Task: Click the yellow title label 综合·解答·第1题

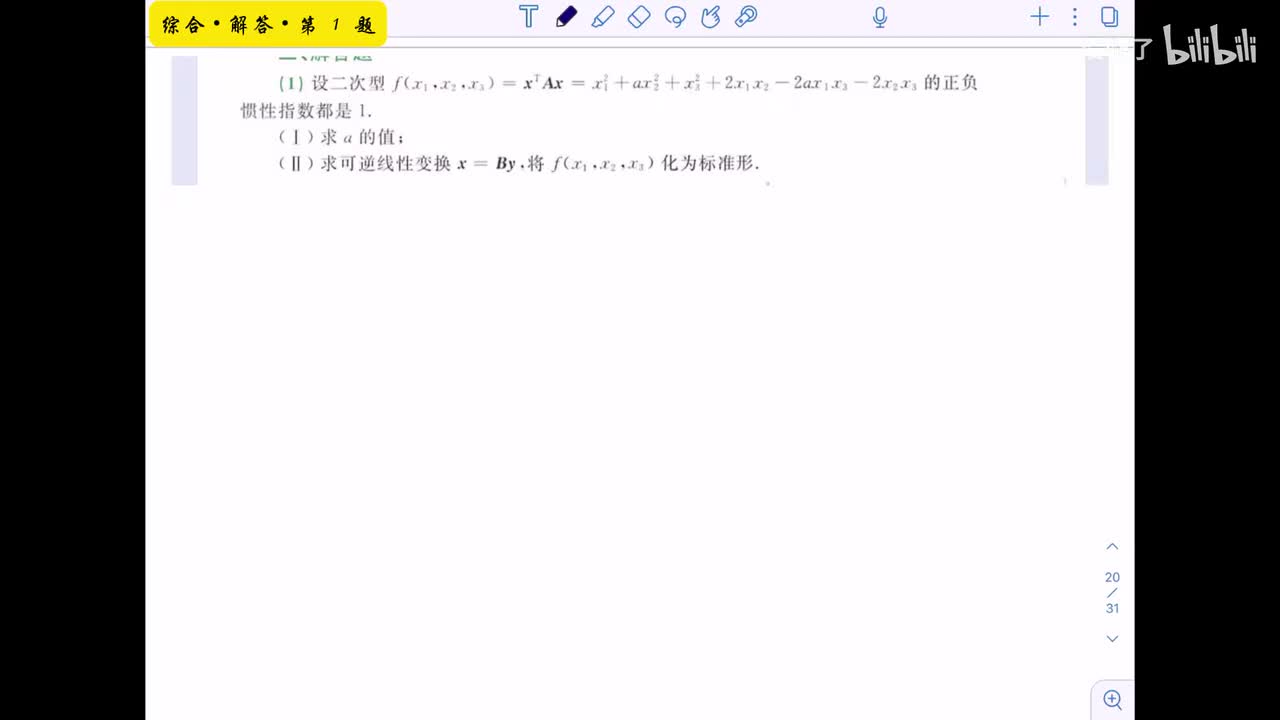Action: coord(268,24)
